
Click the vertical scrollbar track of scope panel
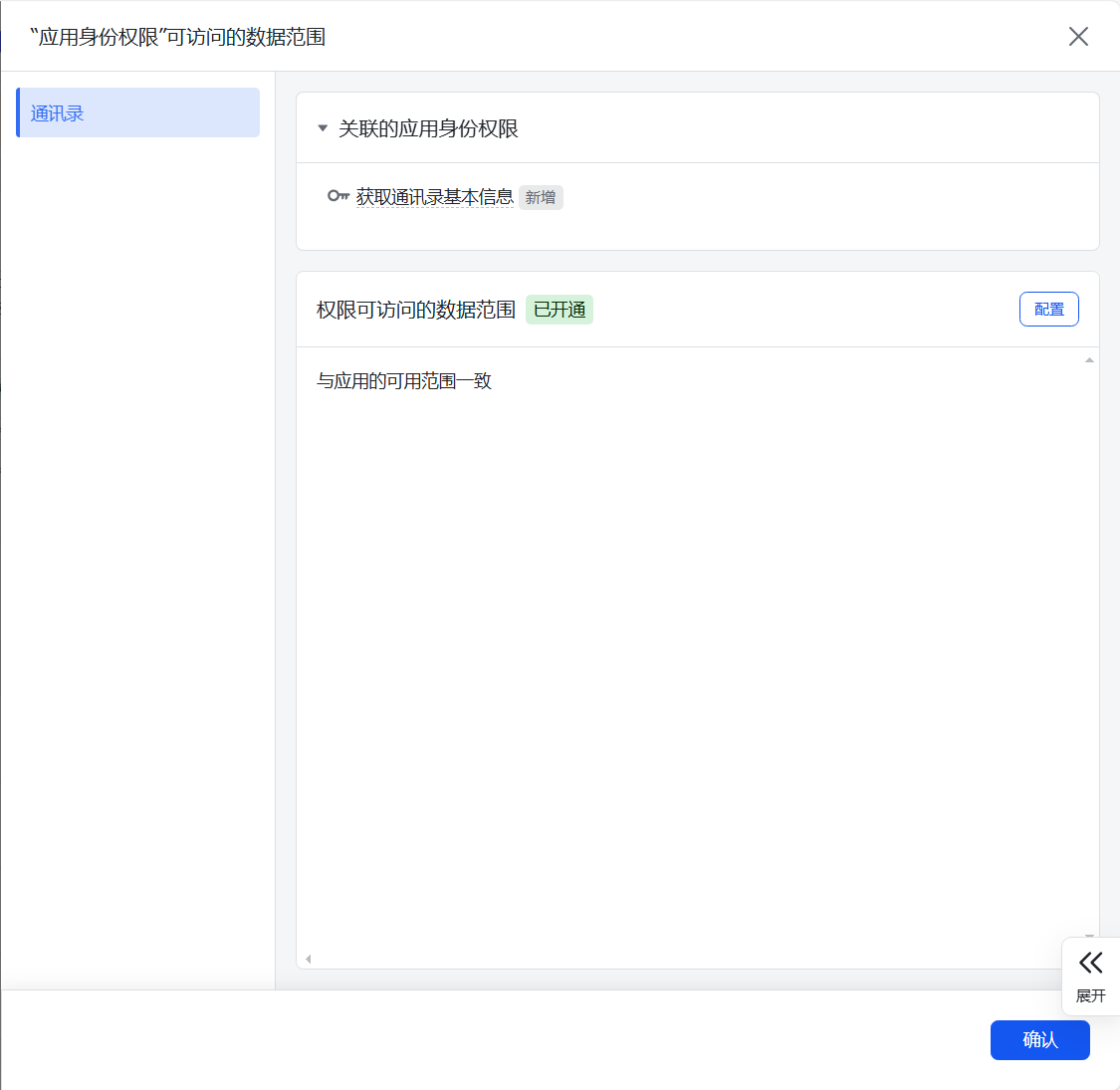coord(1089,647)
